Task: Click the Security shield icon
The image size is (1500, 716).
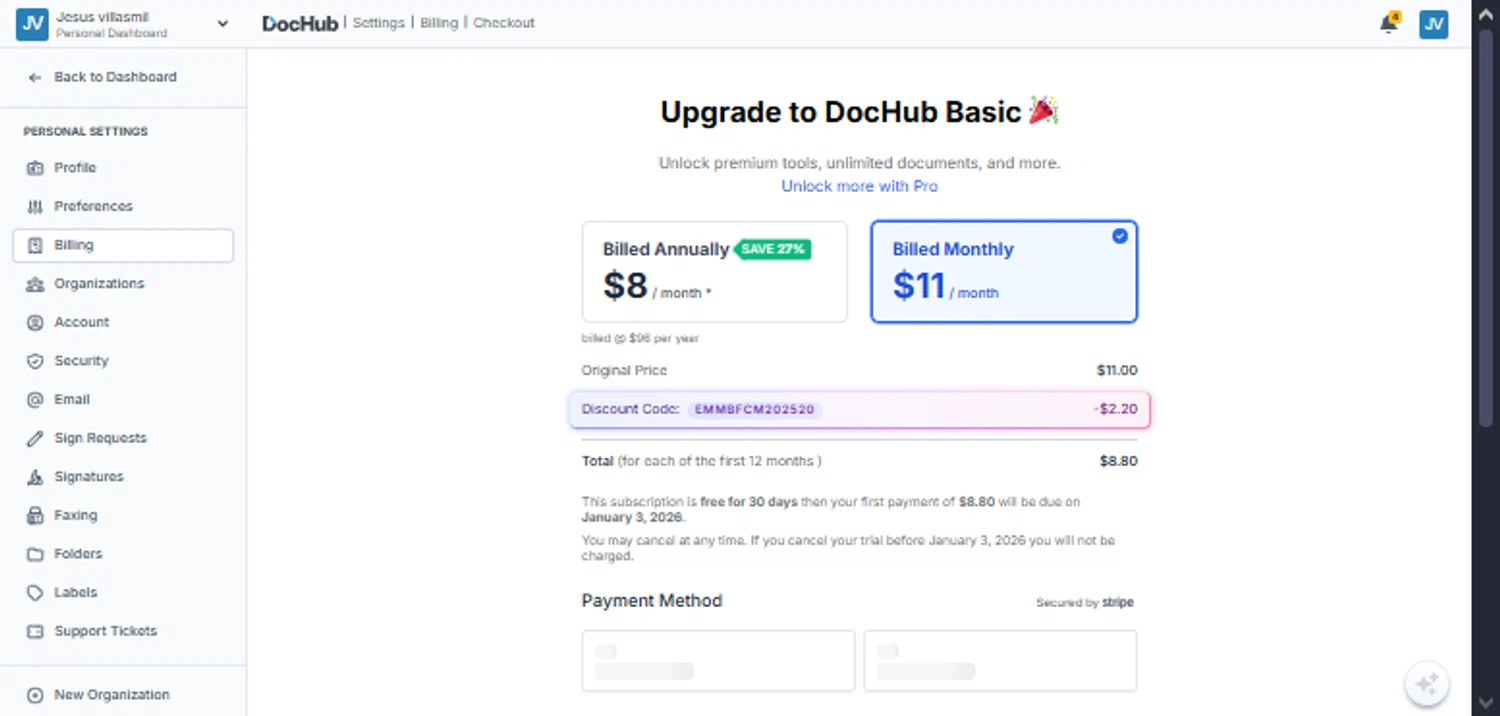Action: pos(35,361)
